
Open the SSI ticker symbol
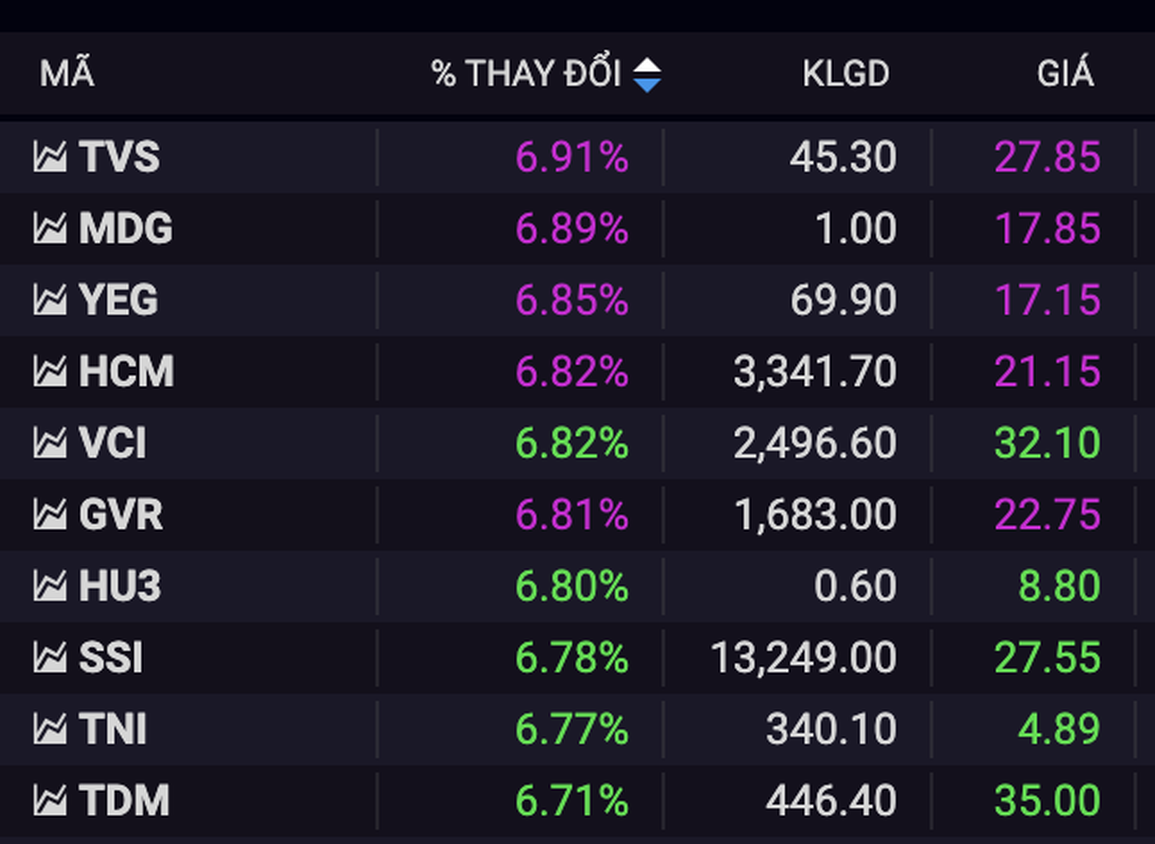110,658
